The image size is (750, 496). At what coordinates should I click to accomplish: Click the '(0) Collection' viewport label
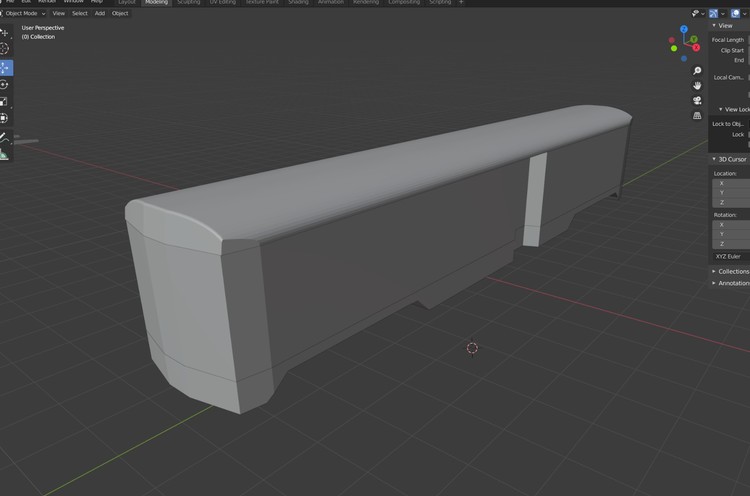click(38, 37)
